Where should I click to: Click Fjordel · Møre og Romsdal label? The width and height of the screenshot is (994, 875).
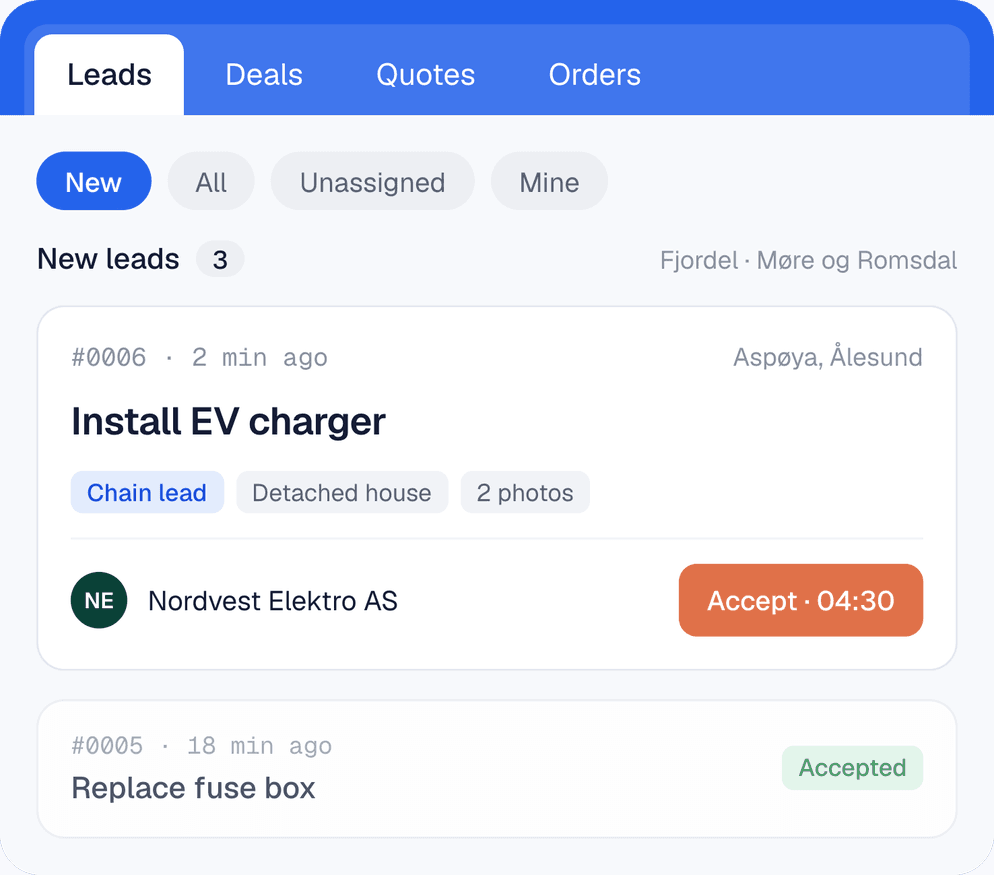(808, 261)
